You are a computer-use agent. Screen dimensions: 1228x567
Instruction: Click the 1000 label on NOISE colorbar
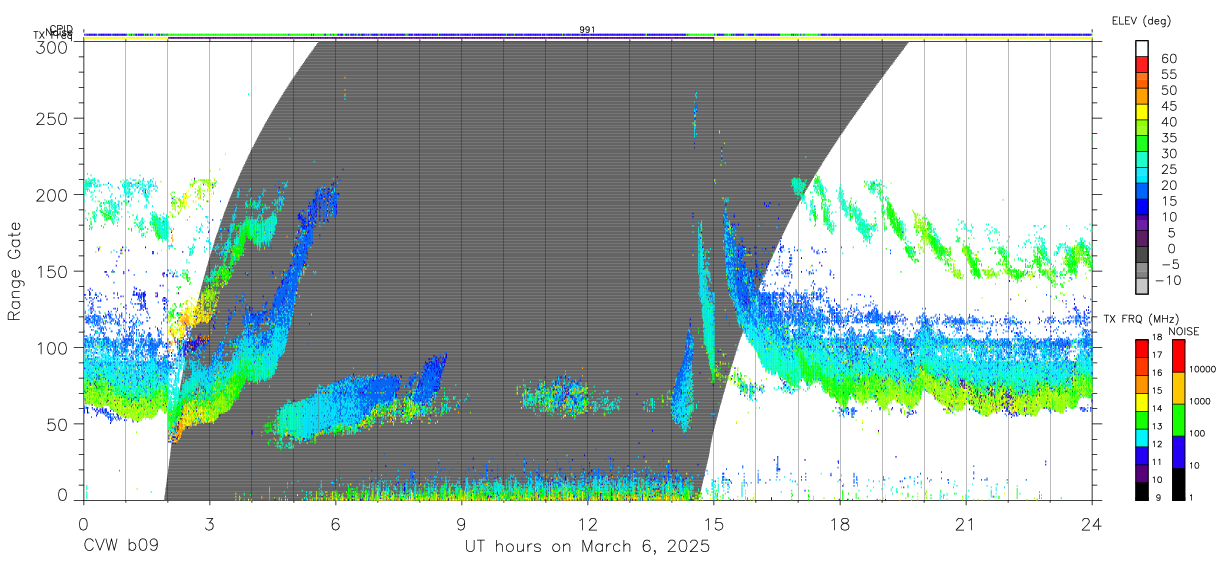point(1200,402)
